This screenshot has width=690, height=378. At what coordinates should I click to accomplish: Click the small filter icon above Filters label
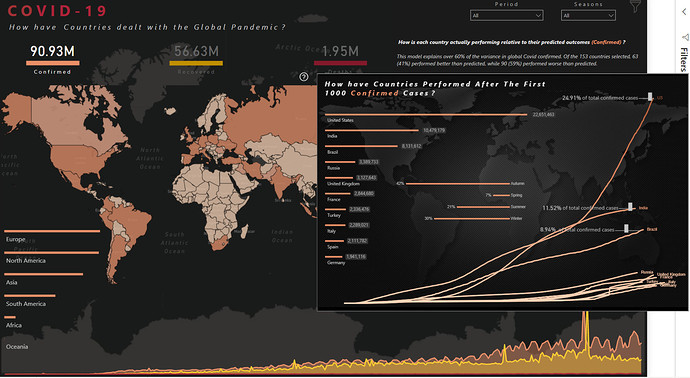pos(685,37)
